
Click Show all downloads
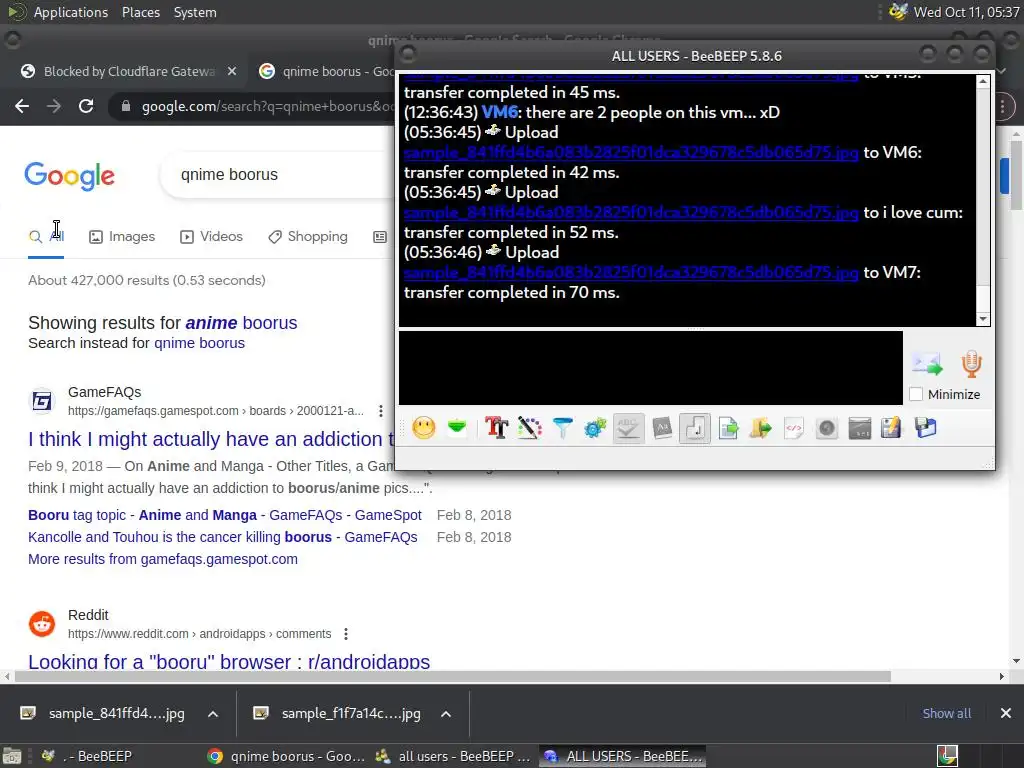click(946, 713)
